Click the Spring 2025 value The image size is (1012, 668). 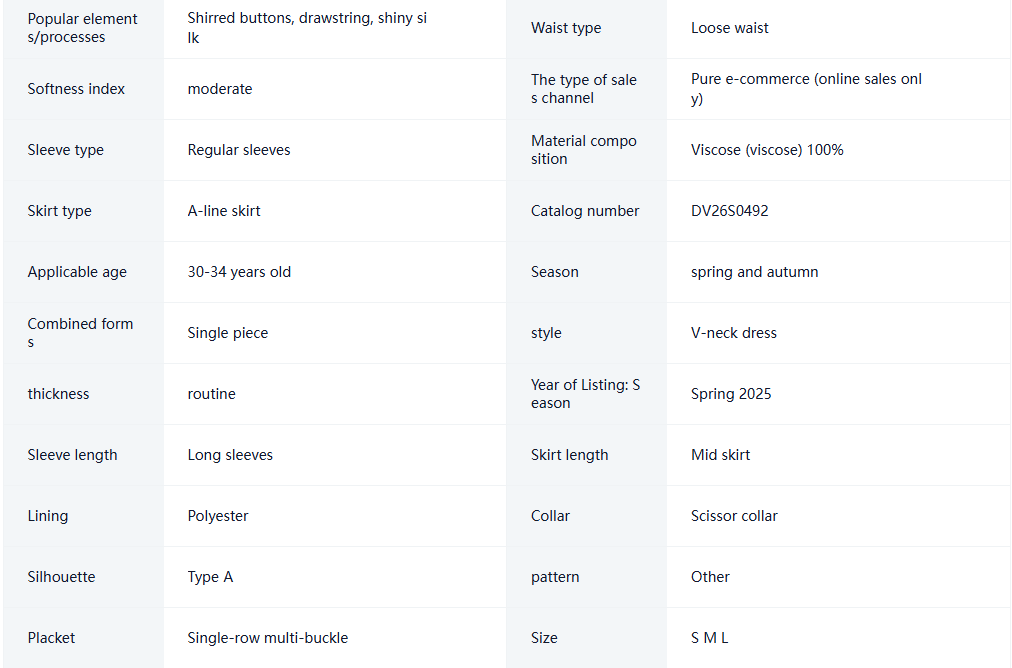point(731,394)
